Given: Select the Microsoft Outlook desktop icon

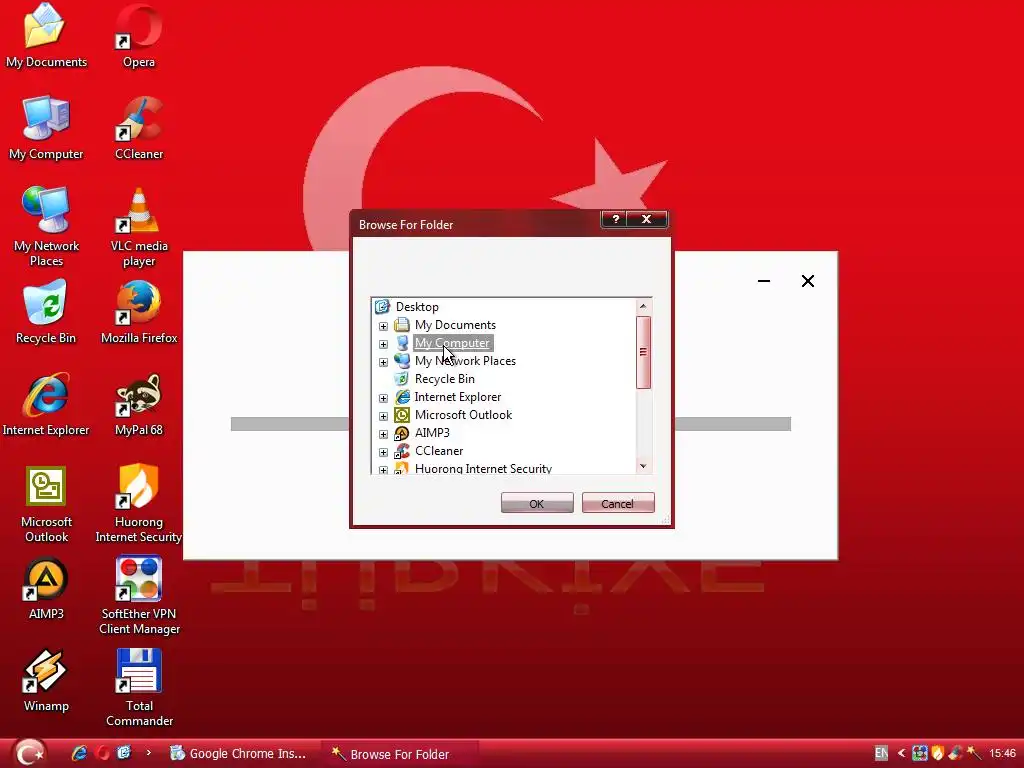Looking at the screenshot, I should tap(46, 504).
